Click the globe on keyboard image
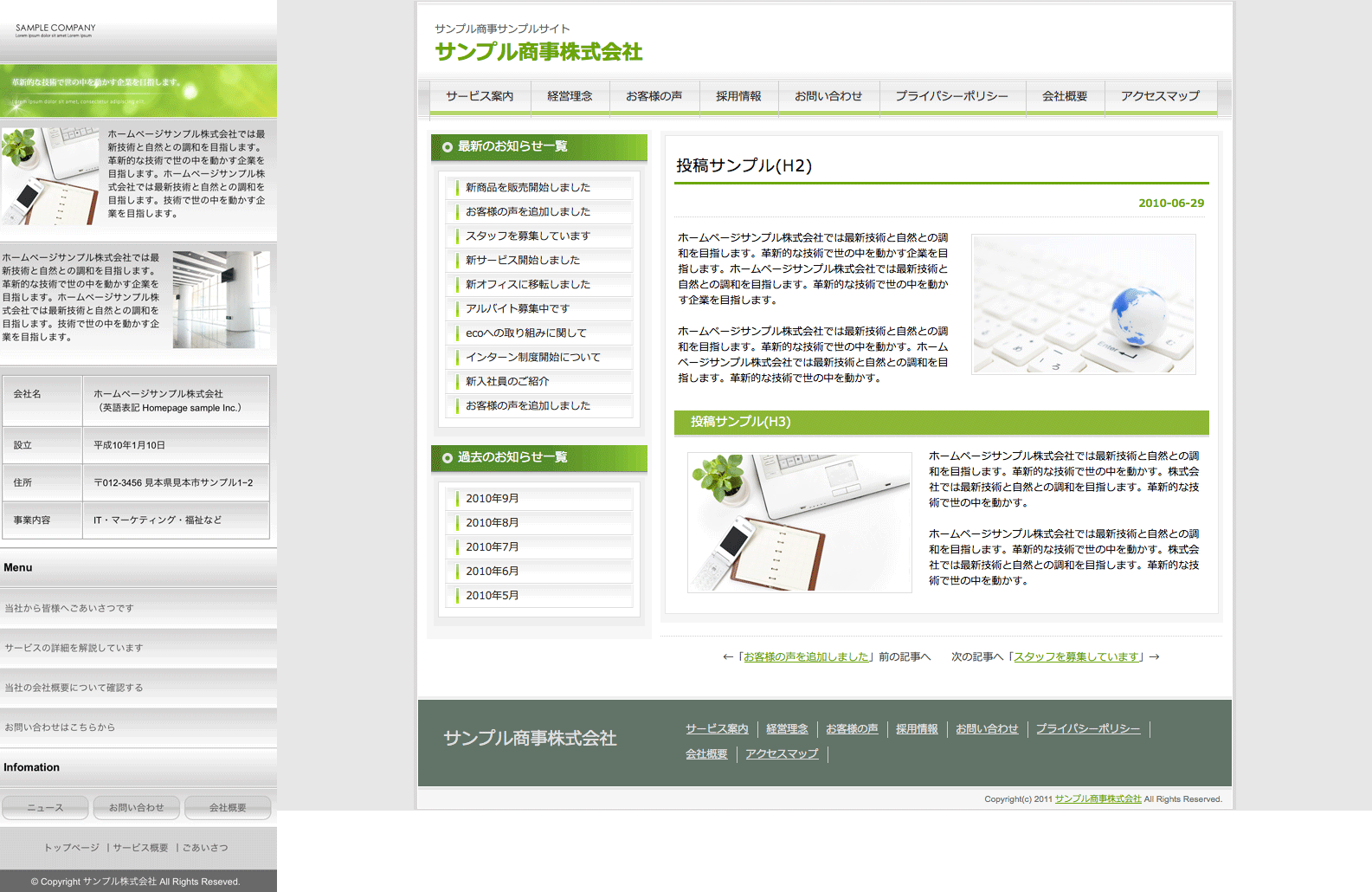The image size is (1372, 892). tap(1083, 304)
